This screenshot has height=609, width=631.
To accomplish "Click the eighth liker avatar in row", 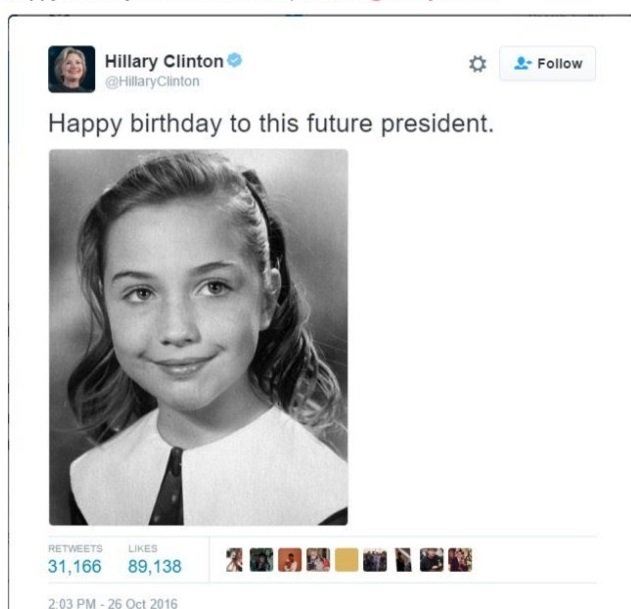I will pyautogui.click(x=431, y=560).
